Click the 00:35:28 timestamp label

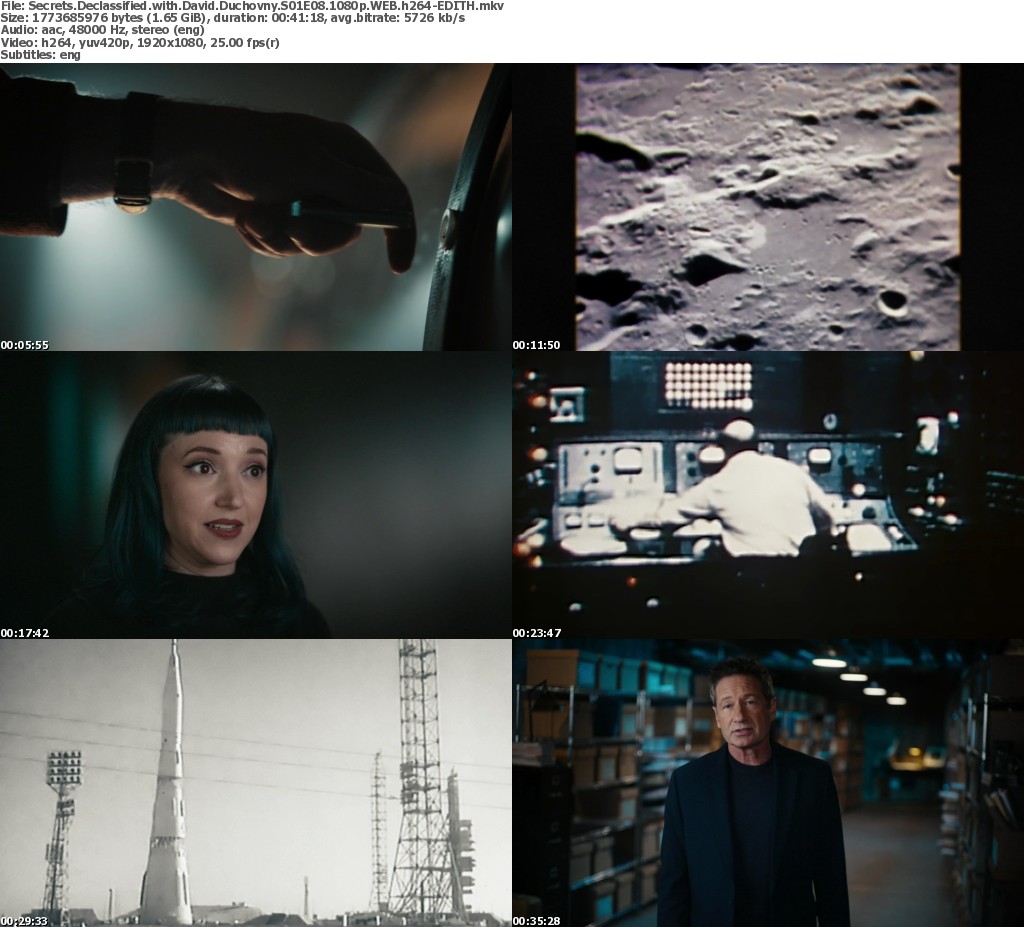point(537,921)
